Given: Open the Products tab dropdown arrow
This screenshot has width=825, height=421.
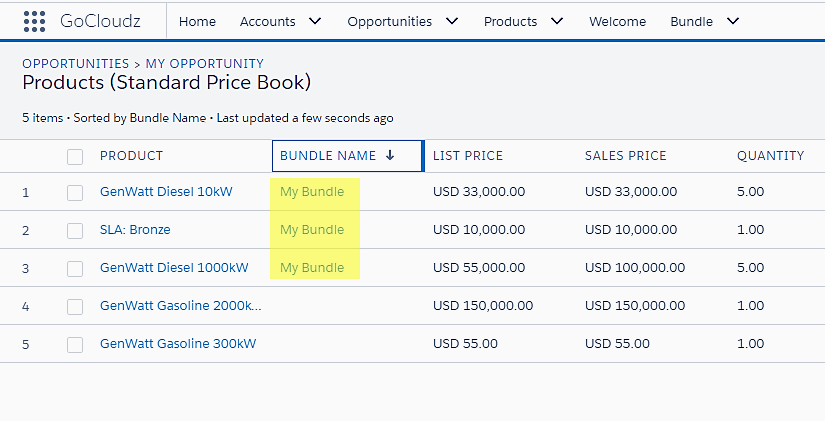Looking at the screenshot, I should pos(557,21).
